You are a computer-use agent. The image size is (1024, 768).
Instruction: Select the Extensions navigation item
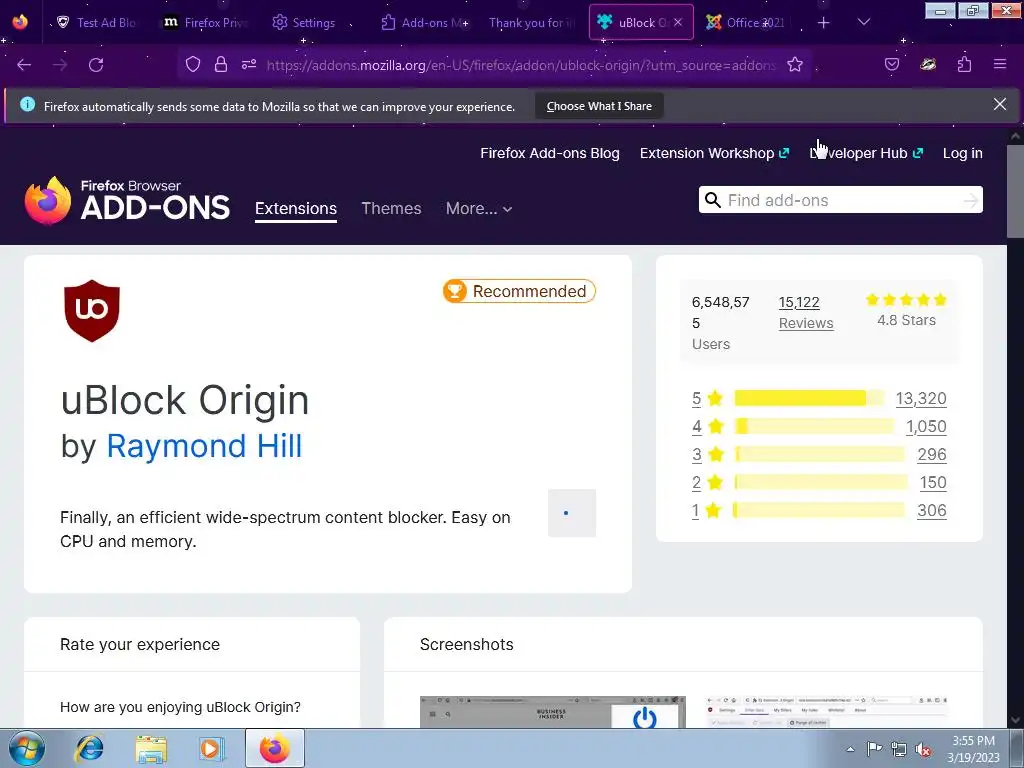pyautogui.click(x=296, y=208)
